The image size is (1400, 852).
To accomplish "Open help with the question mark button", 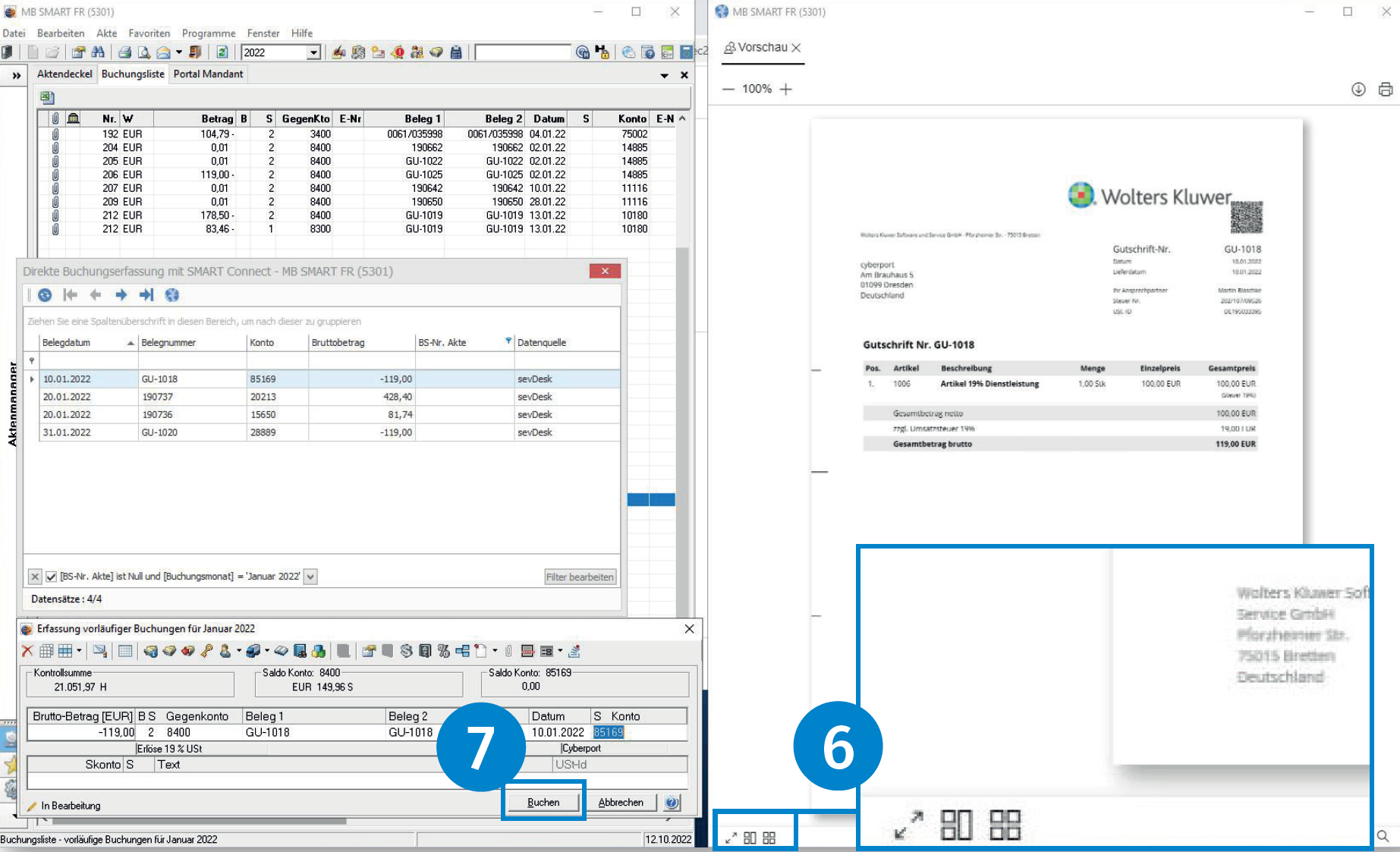I will click(672, 803).
